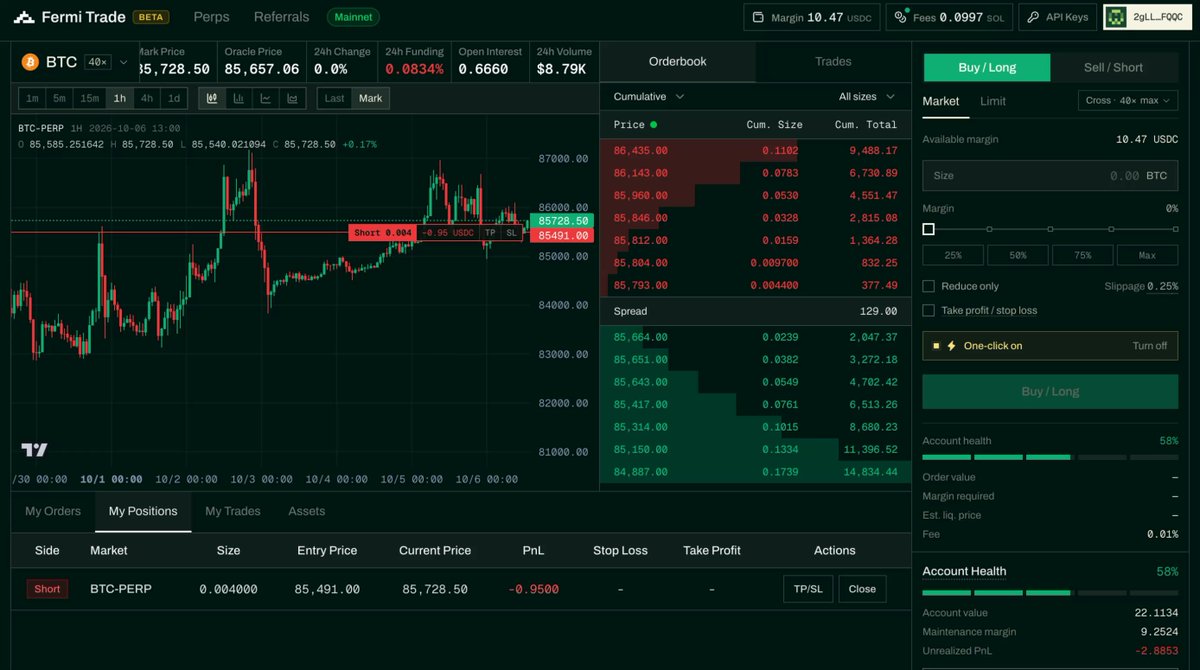The image size is (1200, 670).
Task: Select the line chart type icon
Action: [265, 98]
